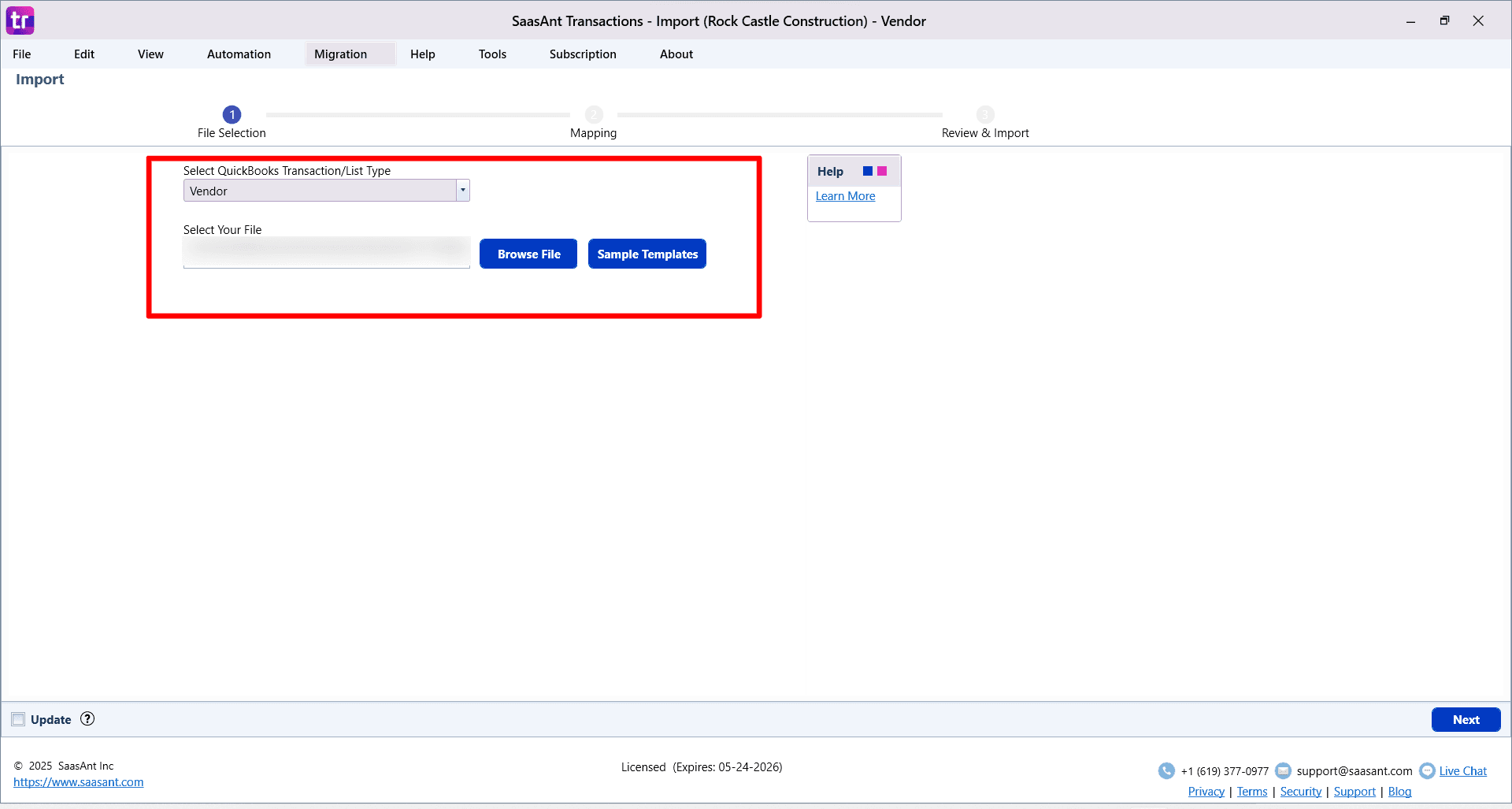Viewport: 1512px width, 809px height.
Task: Open the Automation menu
Action: pyautogui.click(x=239, y=54)
